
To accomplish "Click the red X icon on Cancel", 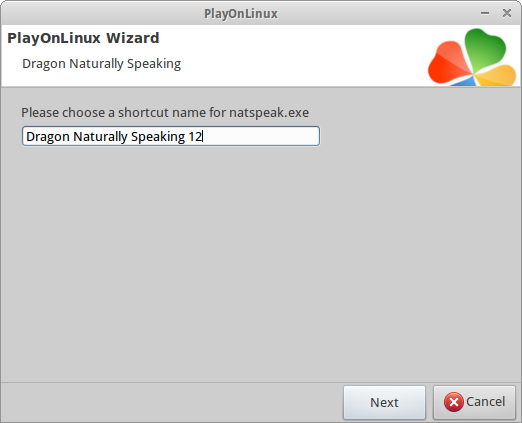I will pos(453,402).
